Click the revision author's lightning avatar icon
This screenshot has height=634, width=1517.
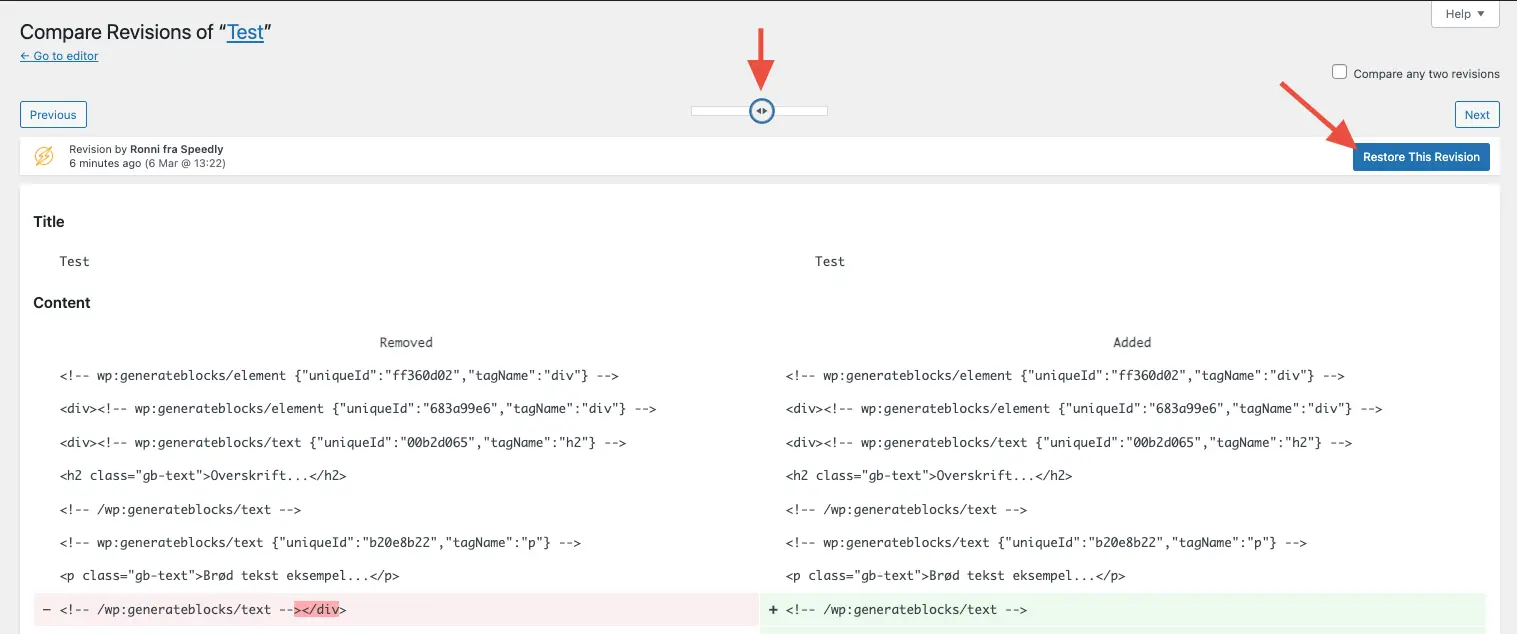click(x=44, y=156)
